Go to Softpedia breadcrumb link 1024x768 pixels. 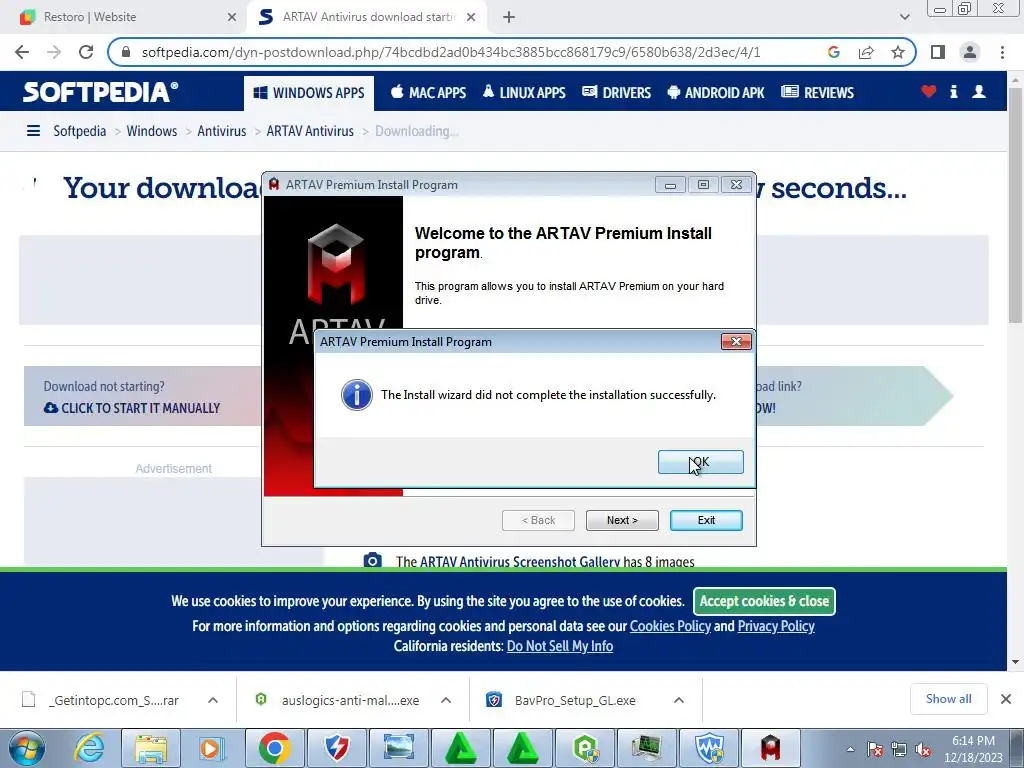point(80,131)
